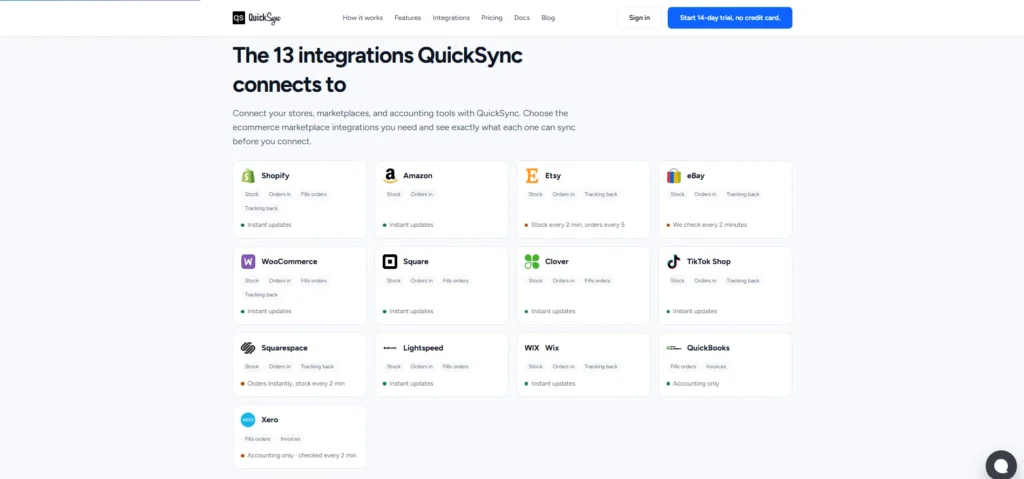Open the QuickBooks integration title
This screenshot has height=479, width=1024.
pos(708,348)
